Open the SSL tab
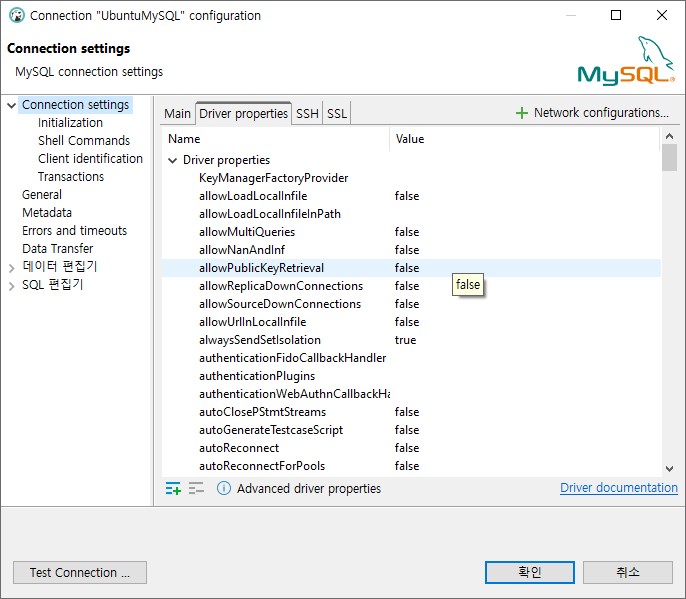Image resolution: width=686 pixels, height=599 pixels. [337, 114]
